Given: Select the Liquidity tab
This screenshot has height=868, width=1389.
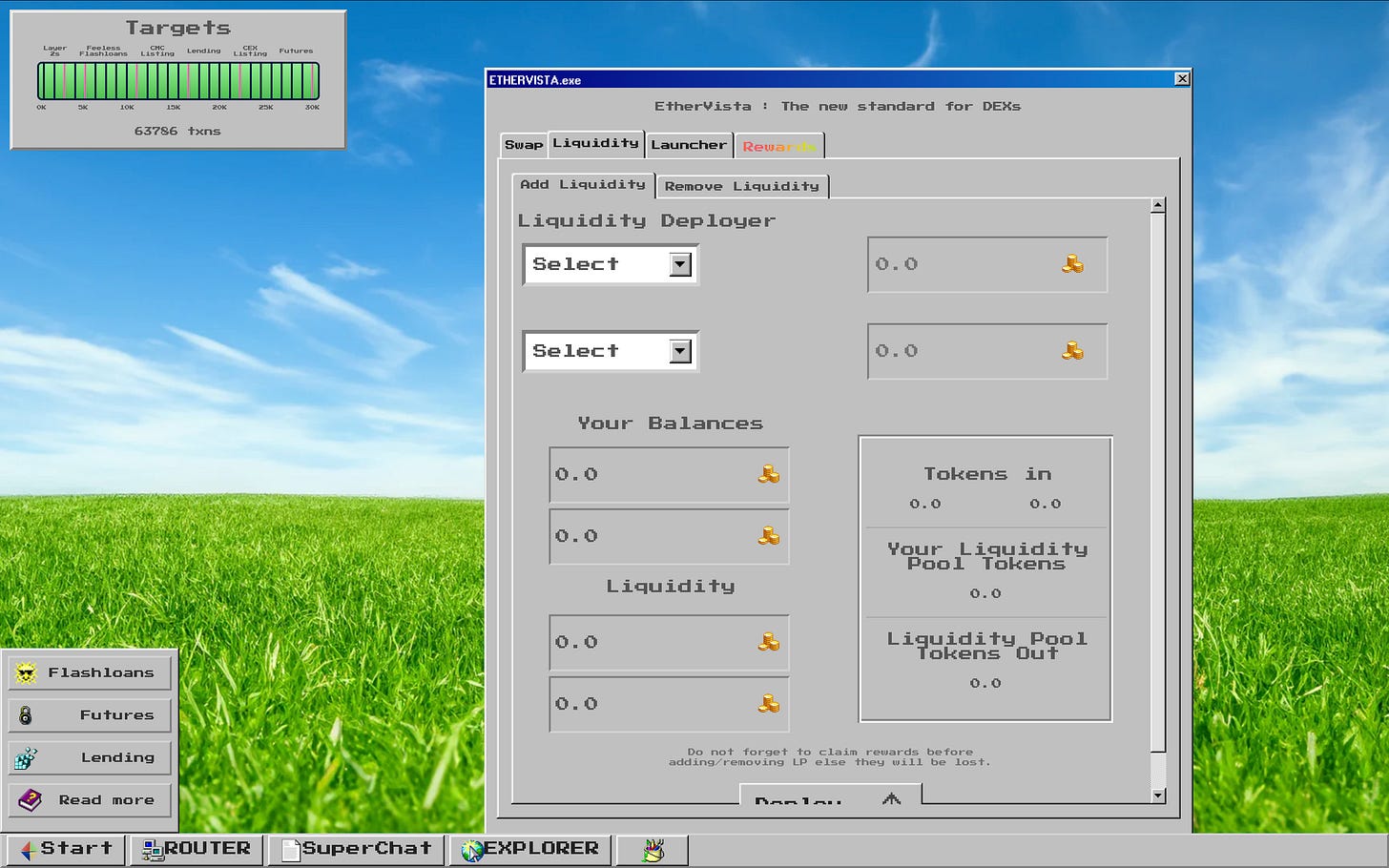Looking at the screenshot, I should point(596,143).
